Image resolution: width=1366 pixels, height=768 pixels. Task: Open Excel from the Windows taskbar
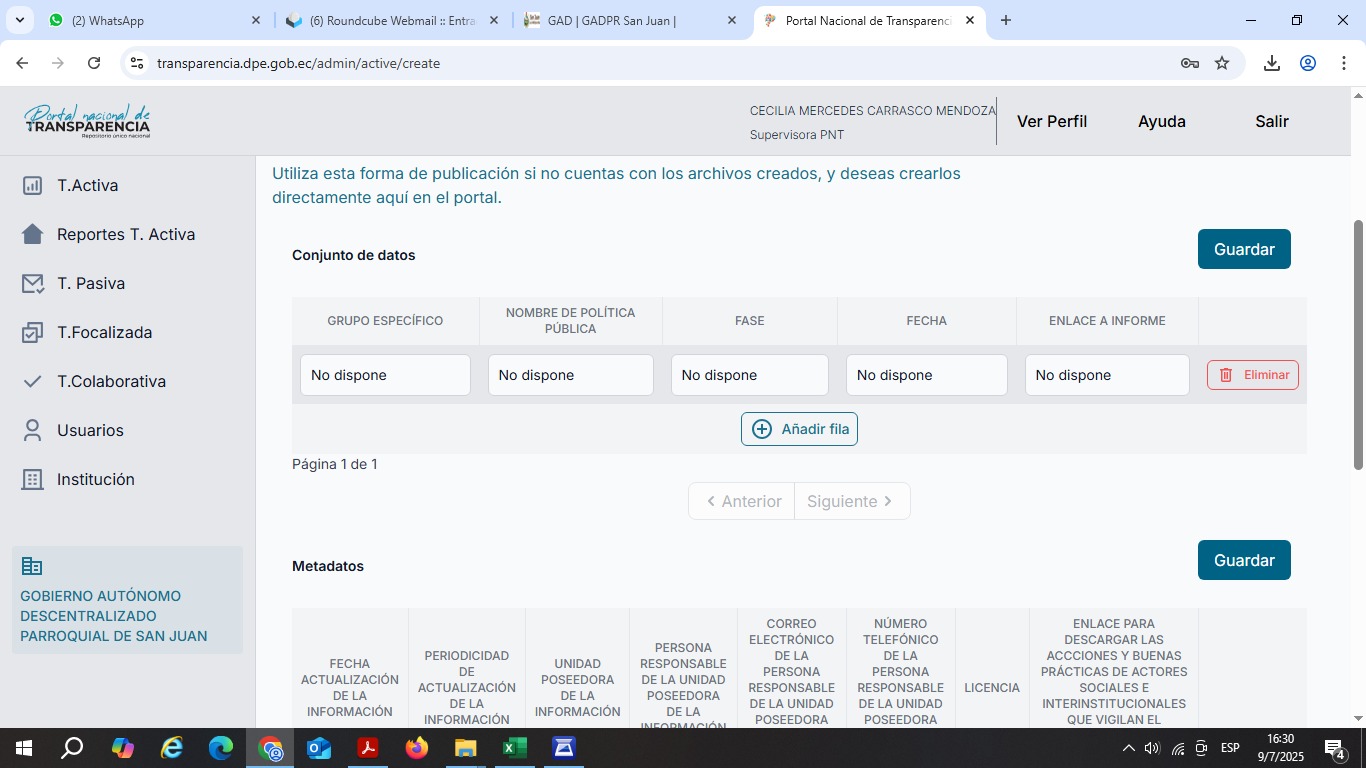pos(514,748)
